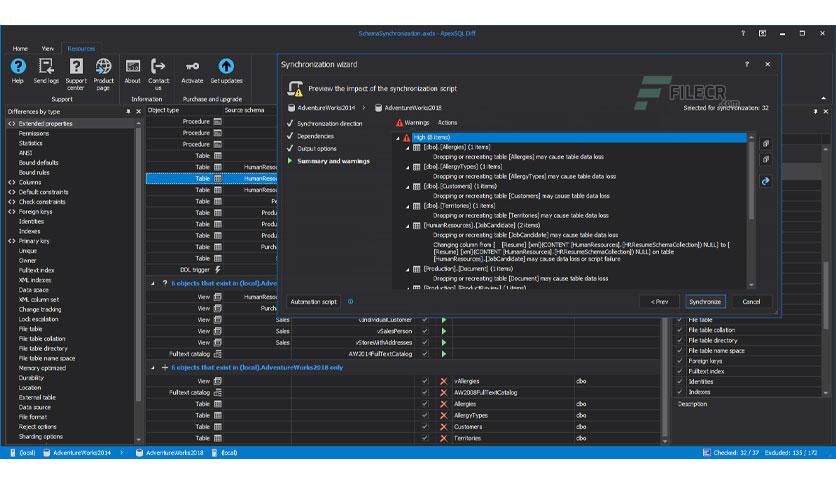Toggle the Foreign keys checkbox in right panel
836x484 pixels.
680,361
